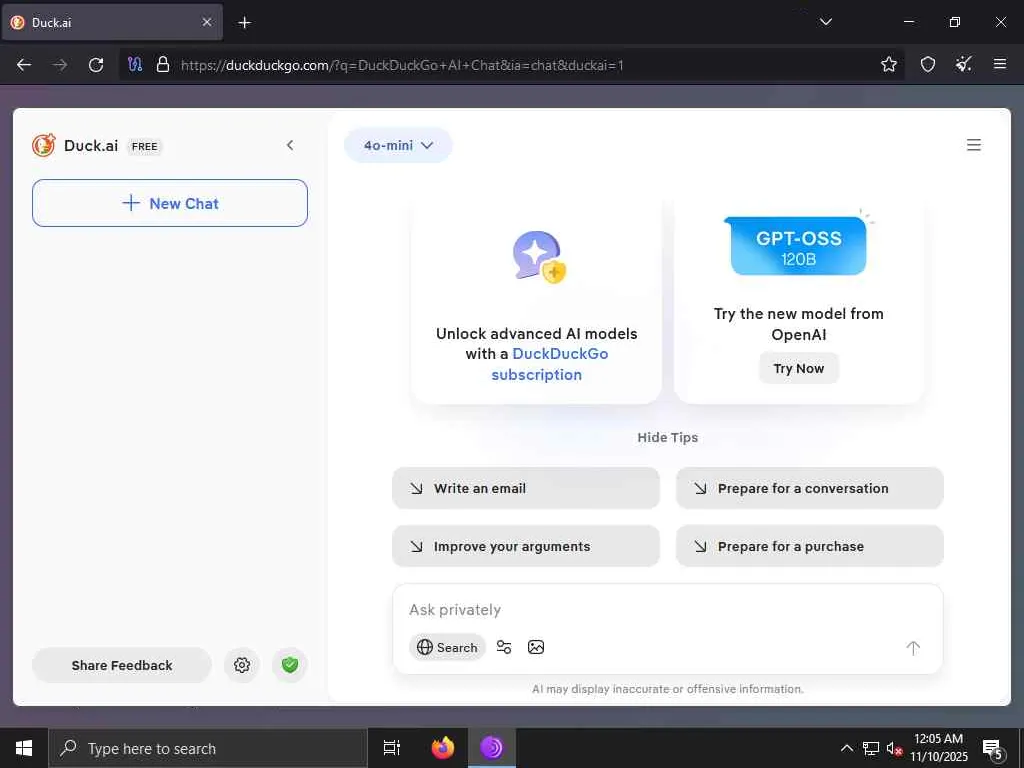Click the Windows taskbar search box
This screenshot has width=1024, height=768.
click(x=208, y=748)
